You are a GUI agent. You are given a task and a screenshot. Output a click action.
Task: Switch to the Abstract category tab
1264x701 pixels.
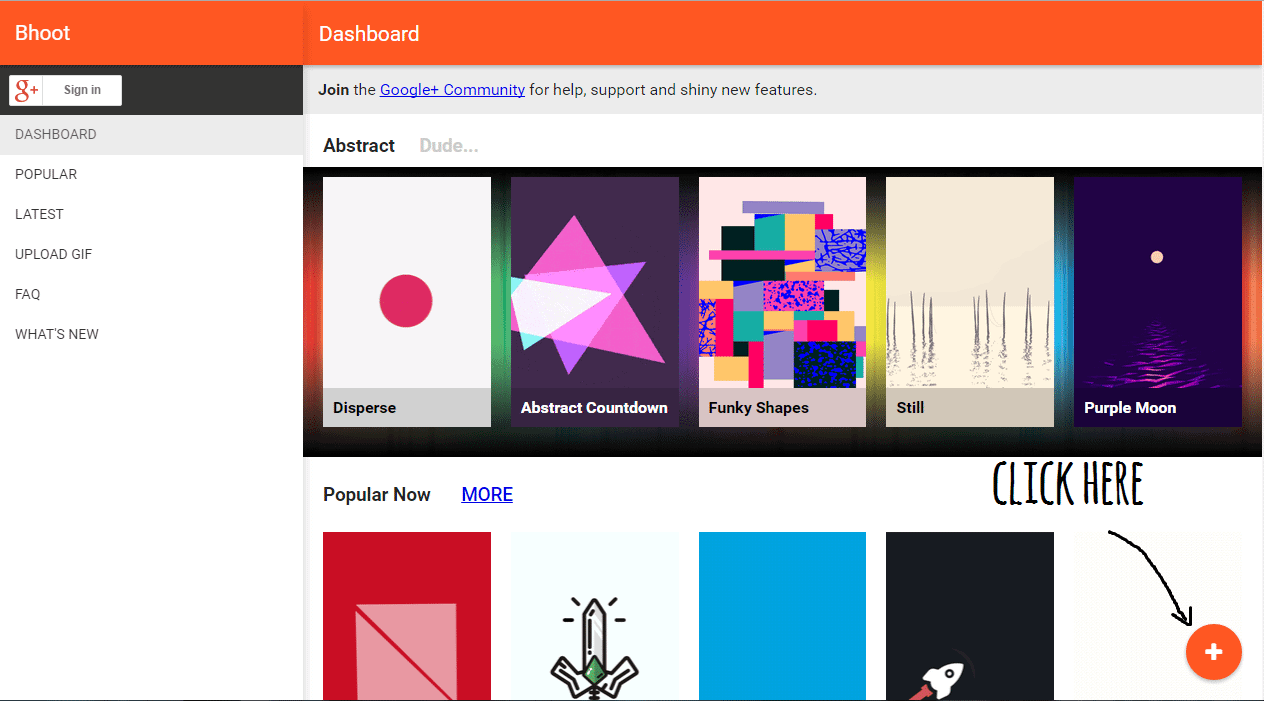click(359, 146)
